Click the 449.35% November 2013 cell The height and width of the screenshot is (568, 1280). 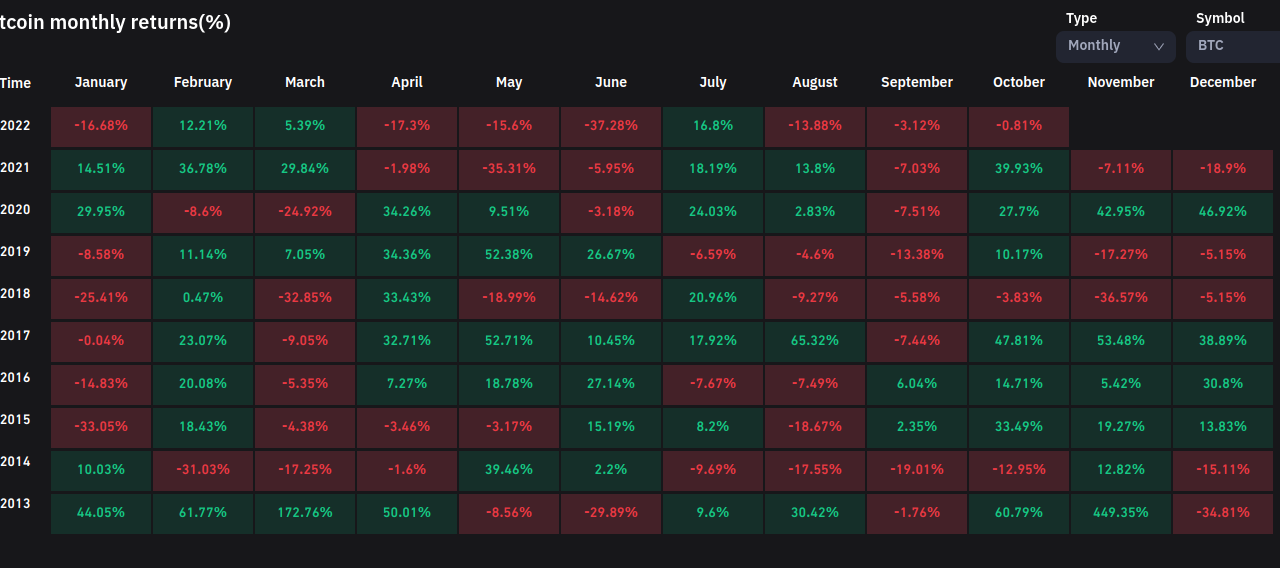point(1120,513)
